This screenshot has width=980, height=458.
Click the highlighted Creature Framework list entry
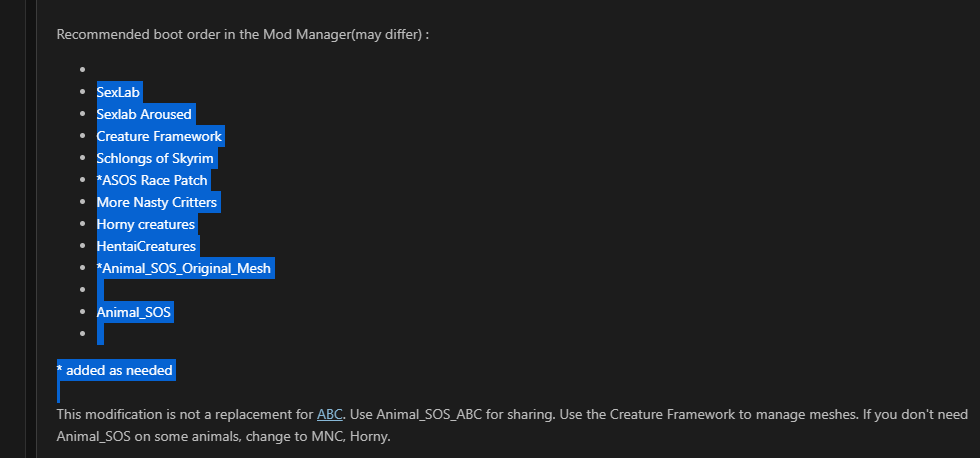point(159,136)
